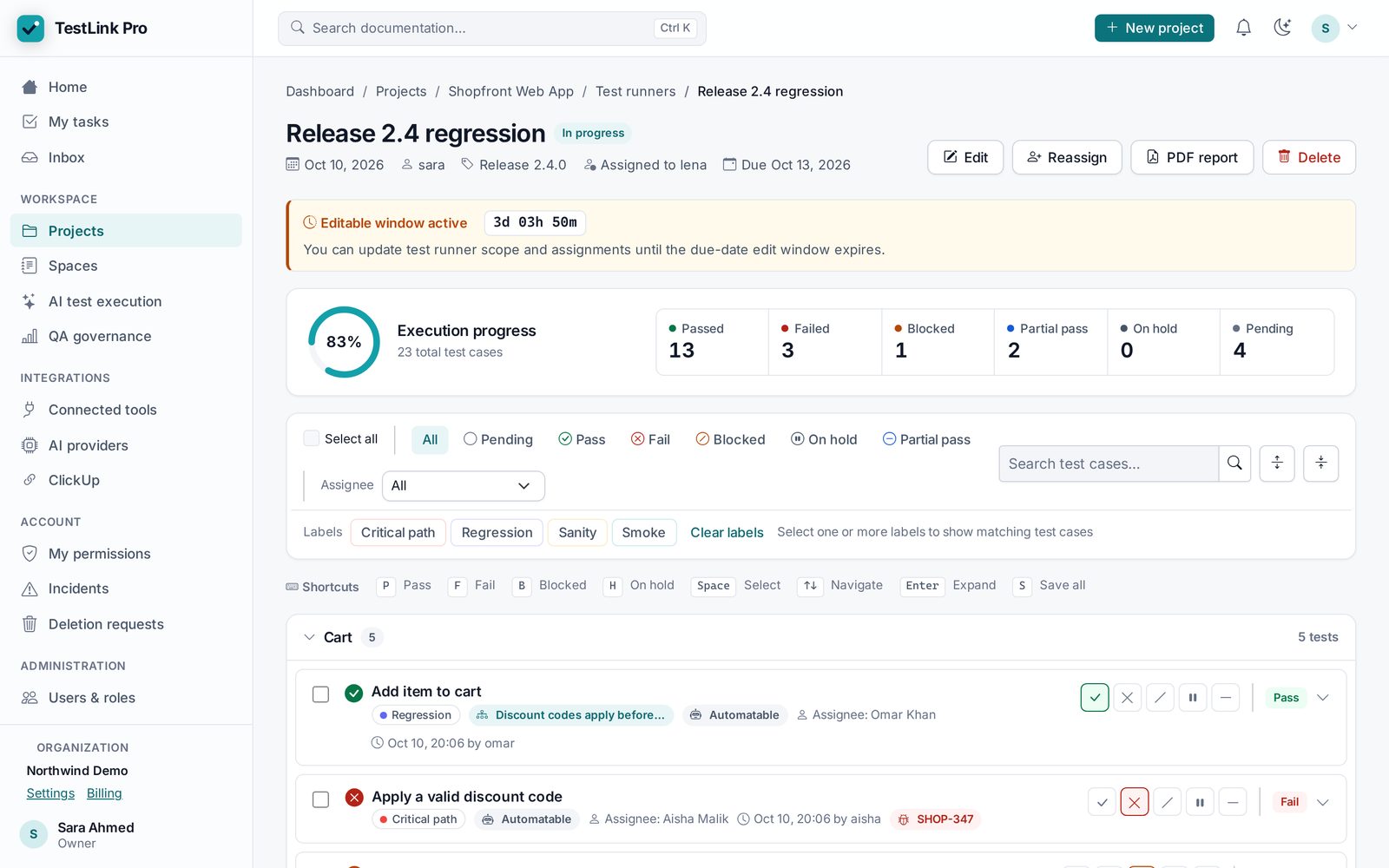Open the Assignee dropdown
Viewport: 1389px width, 868px height.
464,486
